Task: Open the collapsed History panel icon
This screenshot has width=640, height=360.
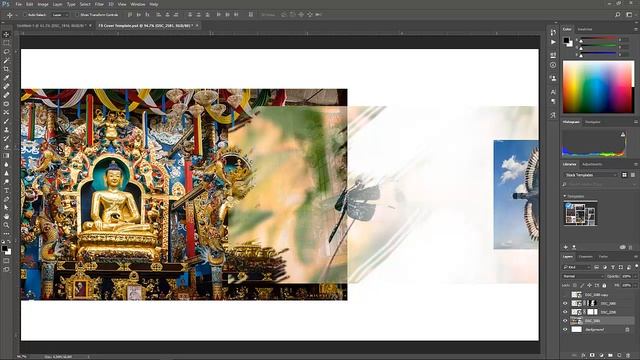Action: [553, 32]
